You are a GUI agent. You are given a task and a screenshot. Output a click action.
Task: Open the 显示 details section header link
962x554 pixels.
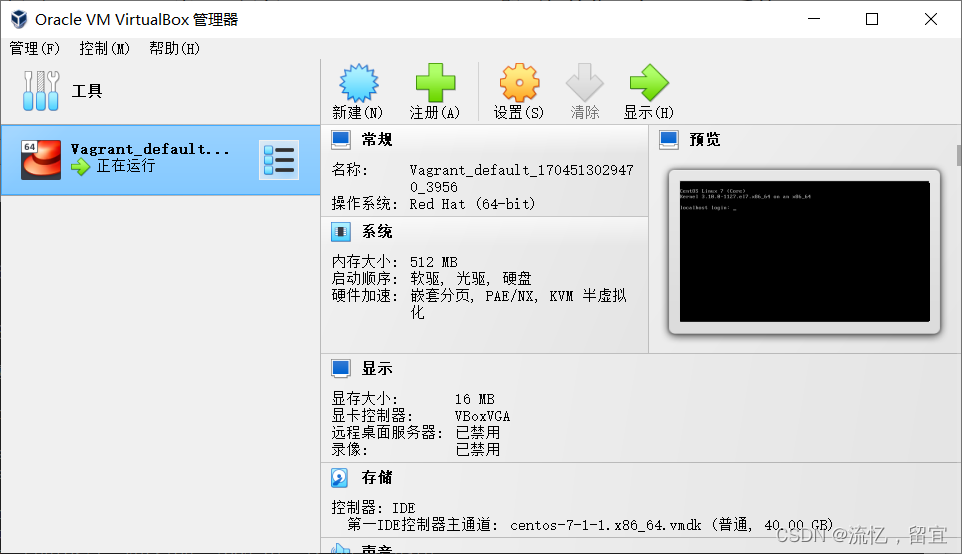[377, 369]
